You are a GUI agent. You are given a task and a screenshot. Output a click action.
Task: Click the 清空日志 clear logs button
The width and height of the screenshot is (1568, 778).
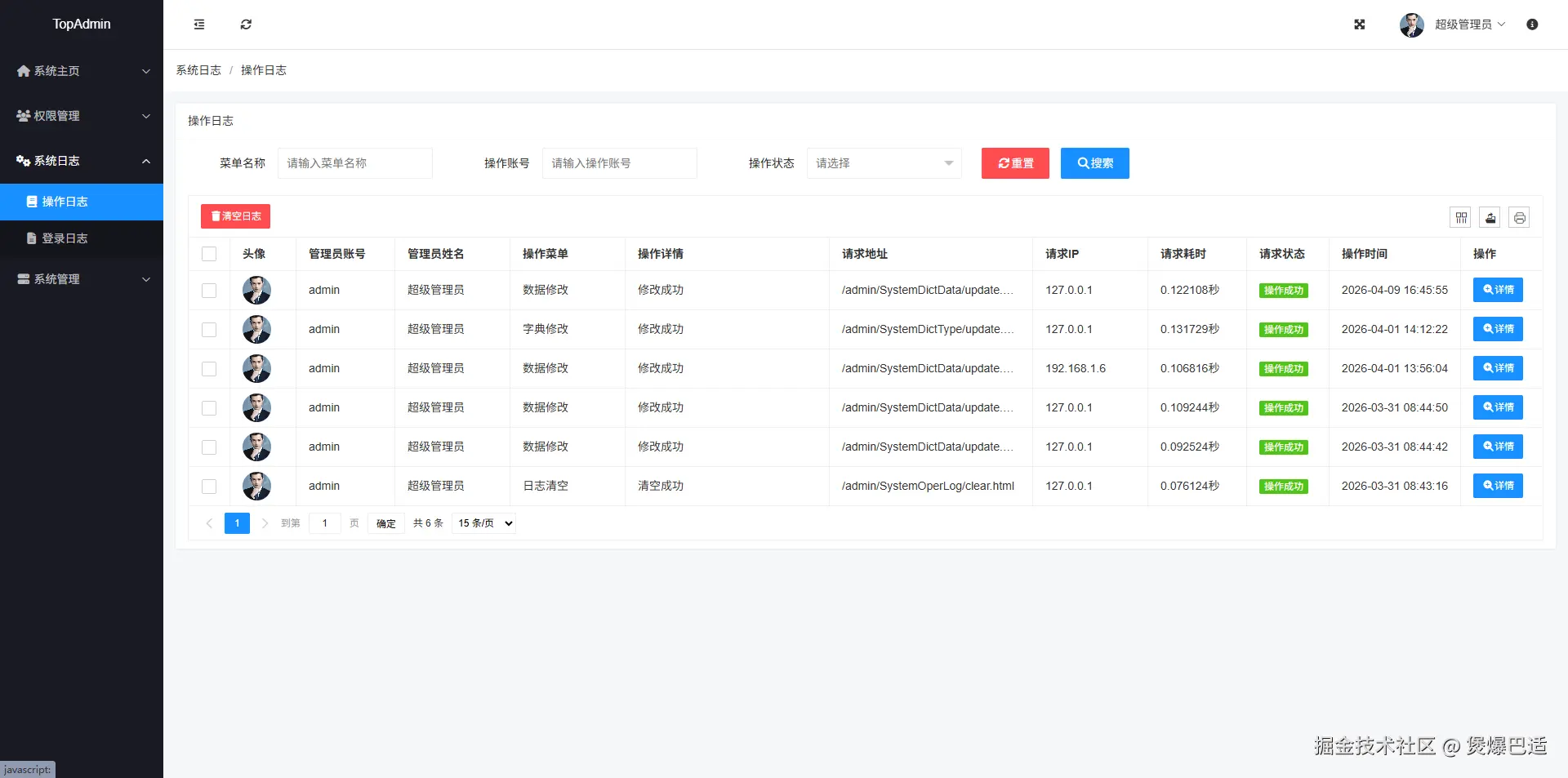[x=235, y=216]
